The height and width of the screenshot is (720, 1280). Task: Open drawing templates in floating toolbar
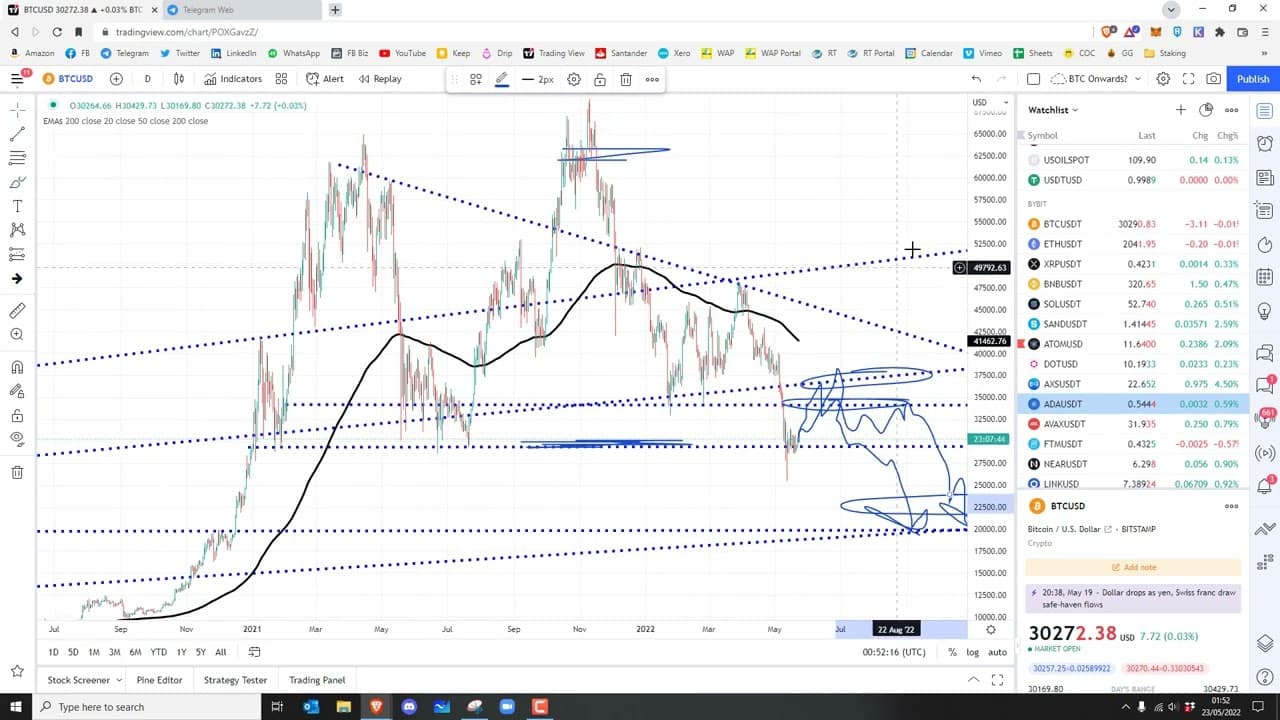(x=476, y=79)
